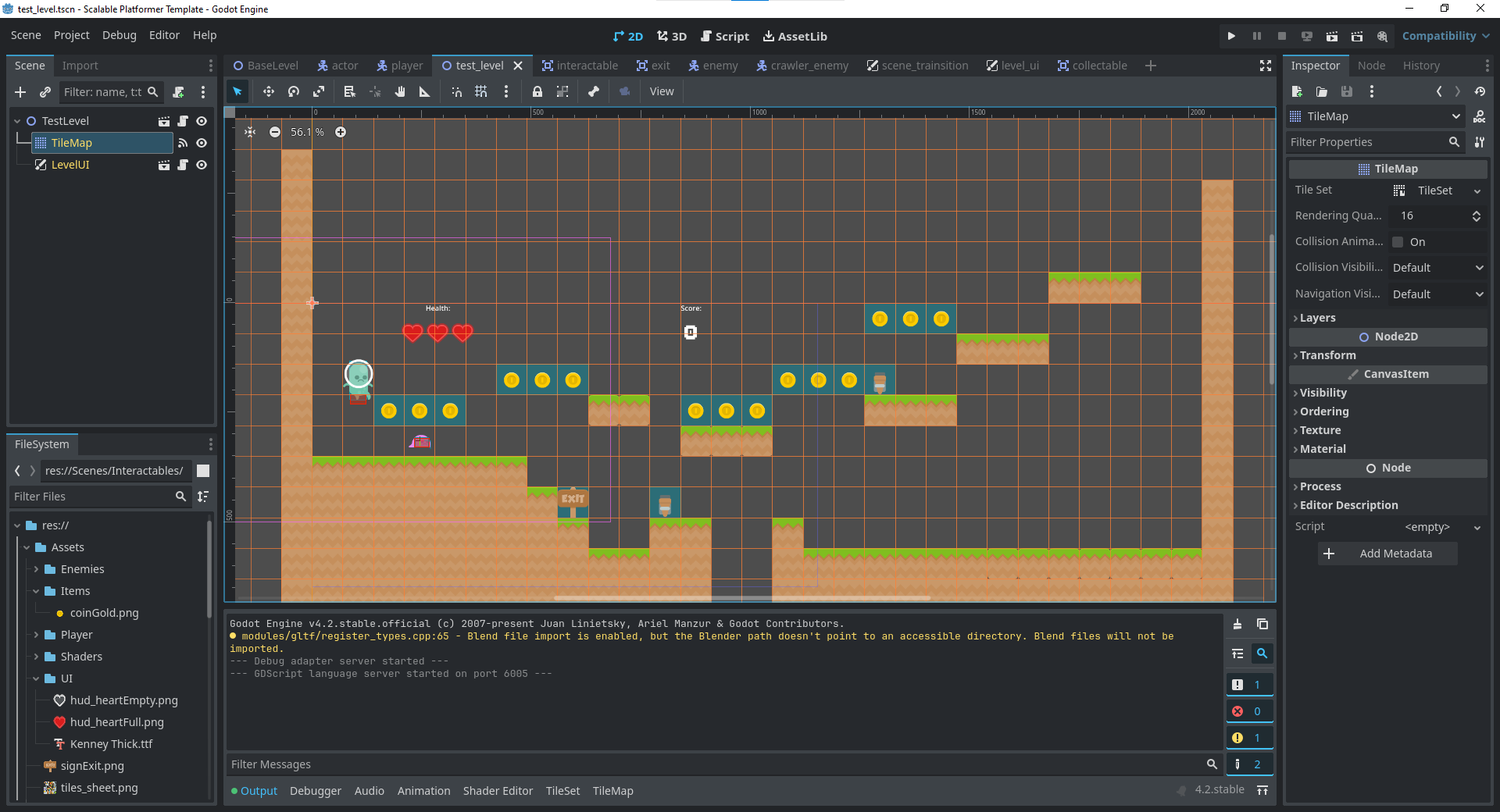Open the Project menu
The image size is (1500, 812).
72,35
